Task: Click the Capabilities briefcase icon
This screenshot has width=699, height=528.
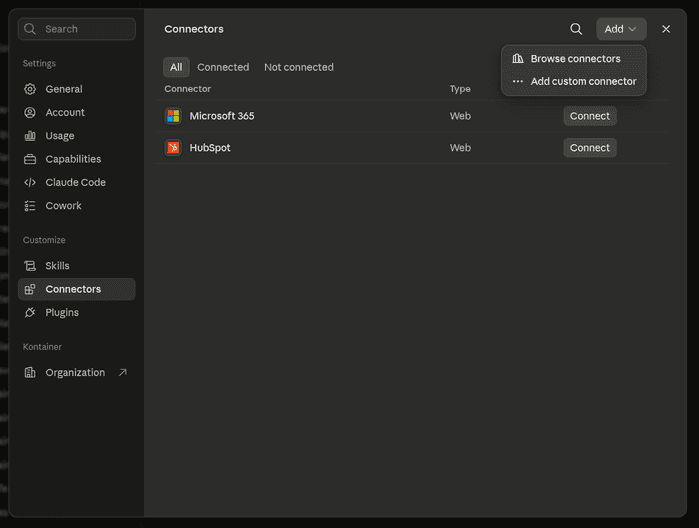Action: (x=30, y=159)
